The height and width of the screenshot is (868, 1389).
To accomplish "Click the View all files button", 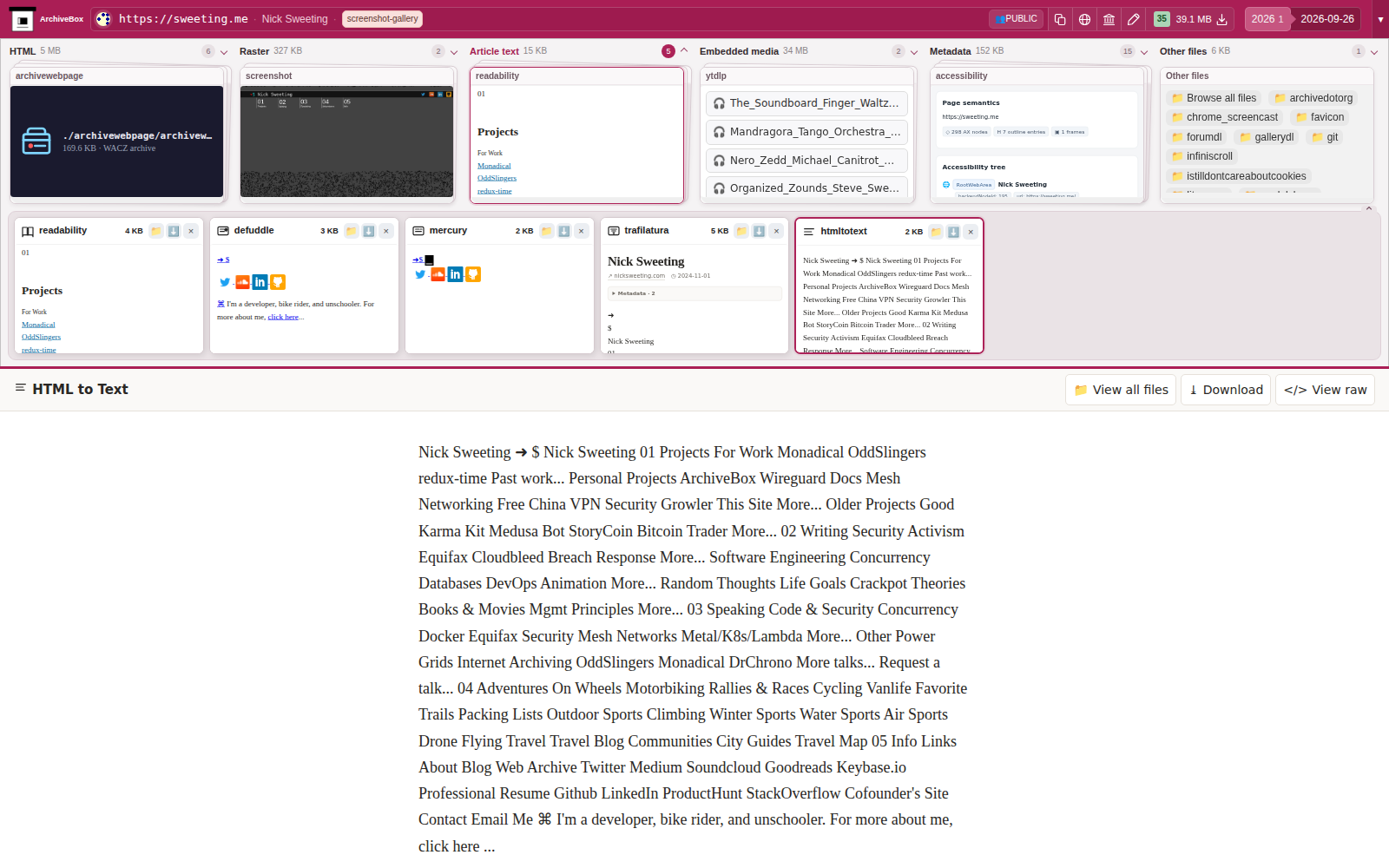I will click(1121, 390).
